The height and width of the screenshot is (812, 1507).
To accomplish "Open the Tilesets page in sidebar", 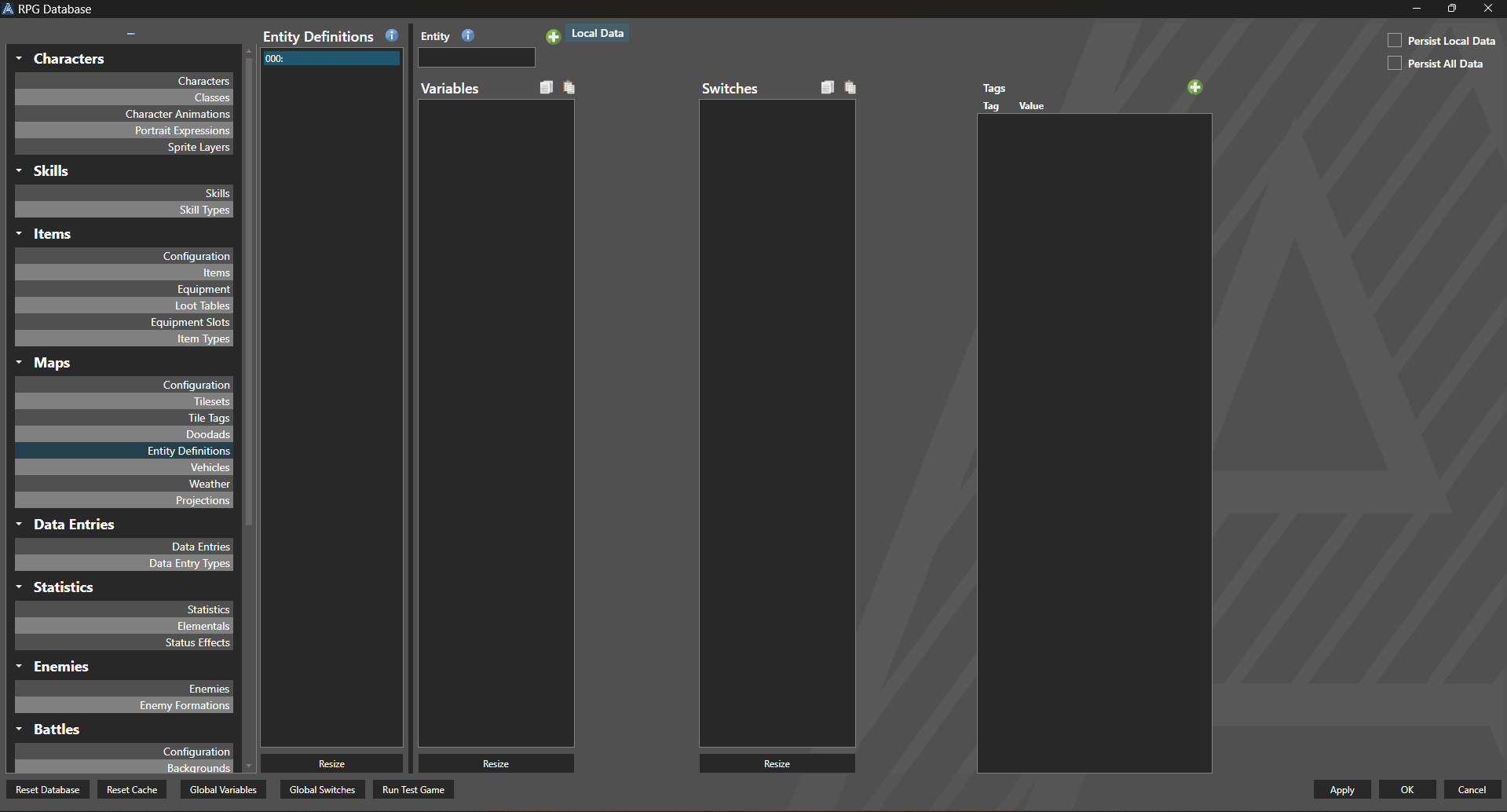I will tap(124, 401).
